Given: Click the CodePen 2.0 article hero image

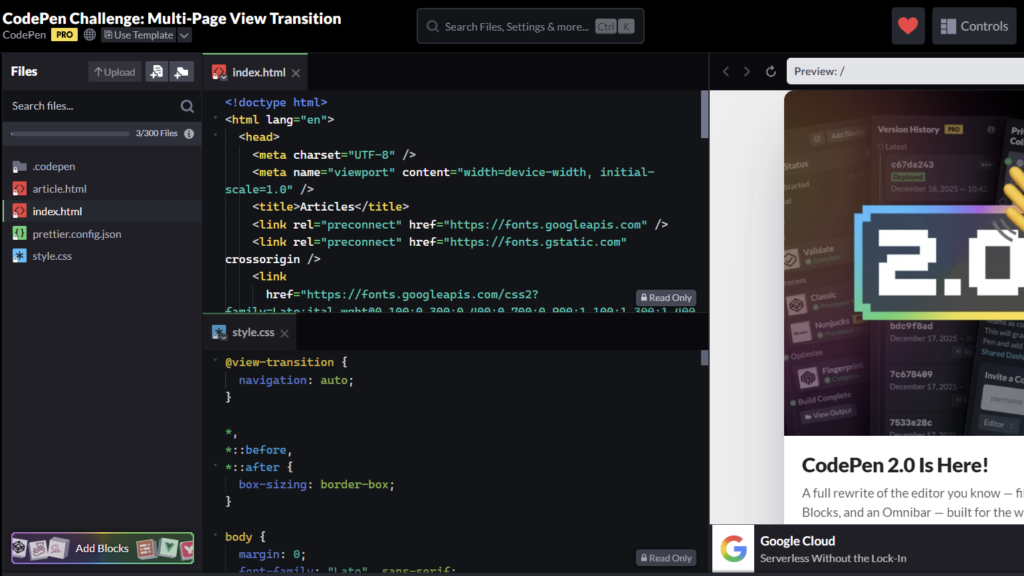Looking at the screenshot, I should [x=904, y=263].
